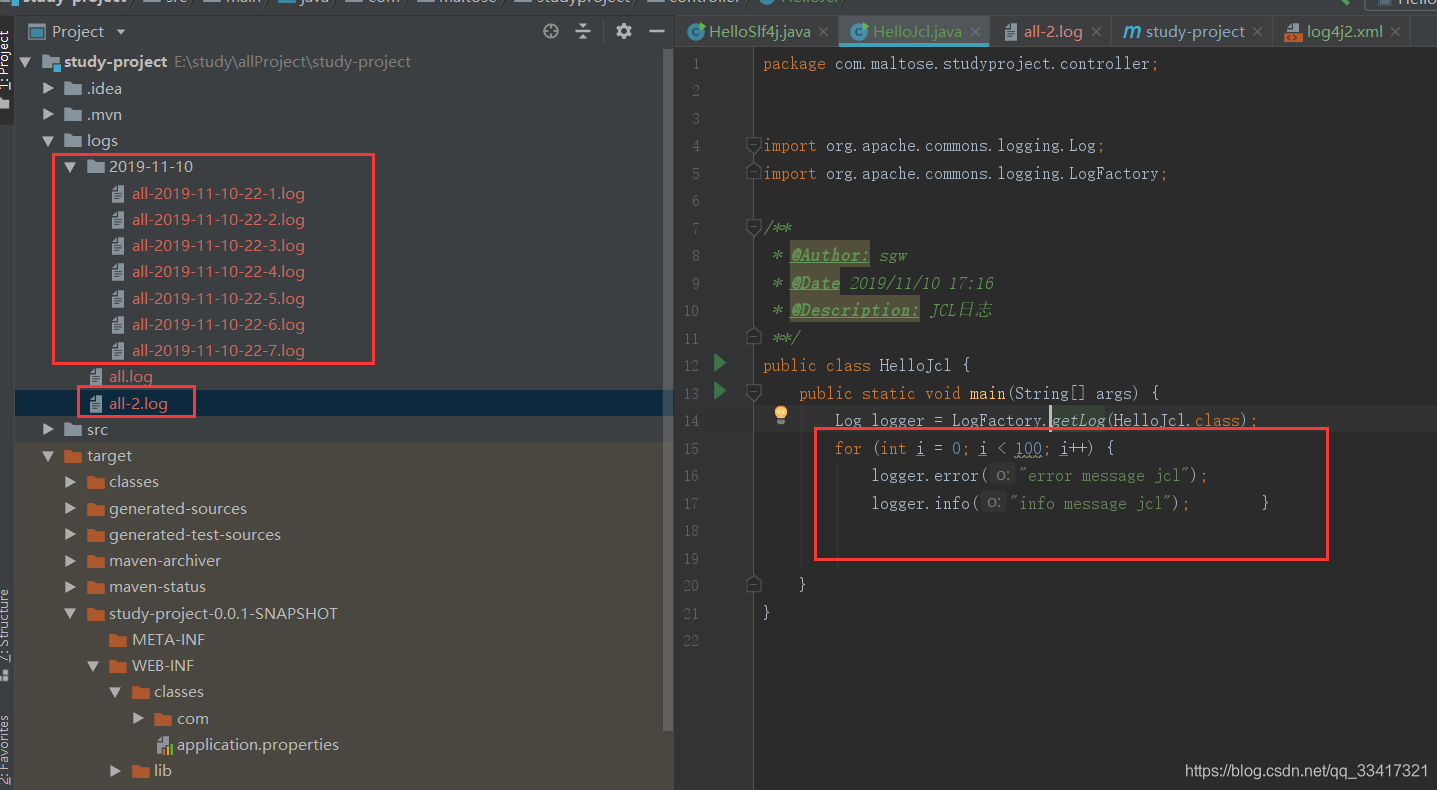Expand the .mvn folder
This screenshot has height=790, width=1437.
click(48, 114)
